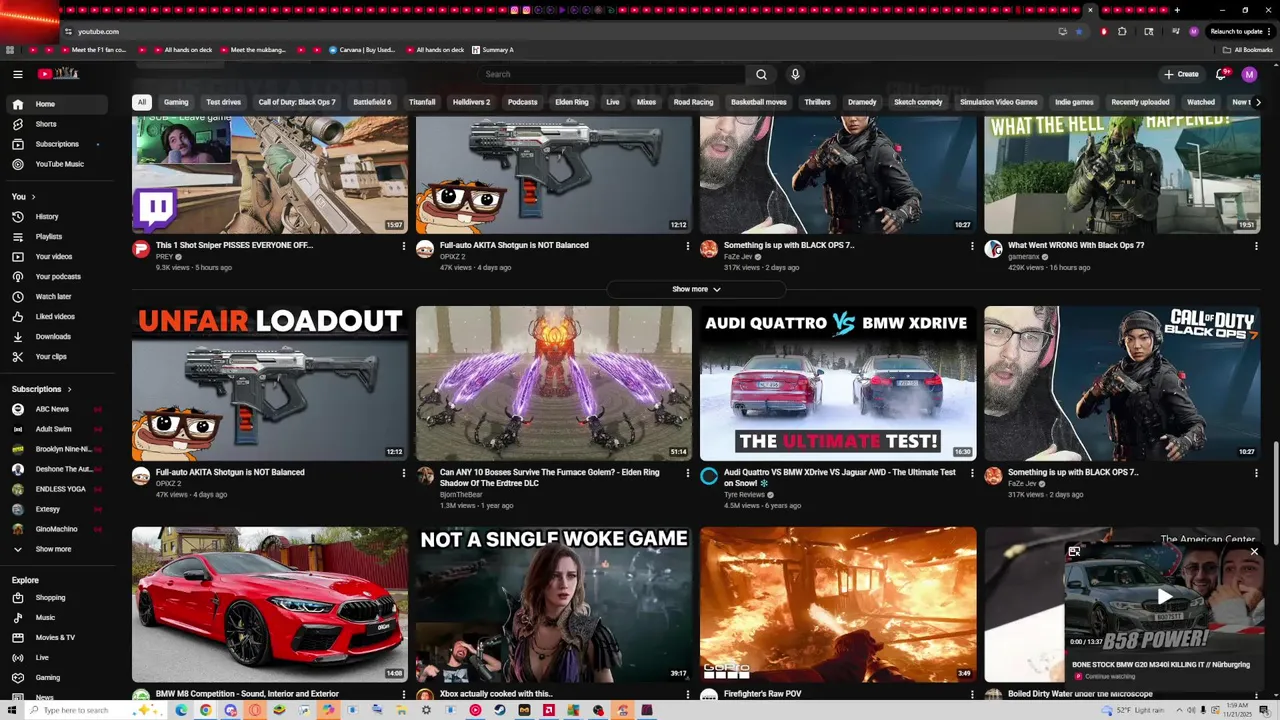Open Gaming under Explore
The image size is (1280, 720).
55,678
